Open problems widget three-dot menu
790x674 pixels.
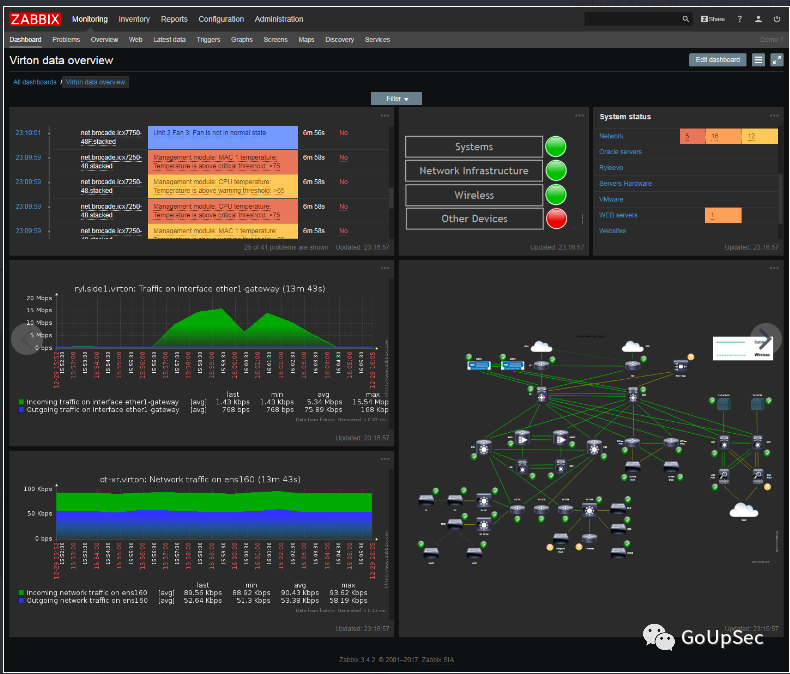[385, 116]
